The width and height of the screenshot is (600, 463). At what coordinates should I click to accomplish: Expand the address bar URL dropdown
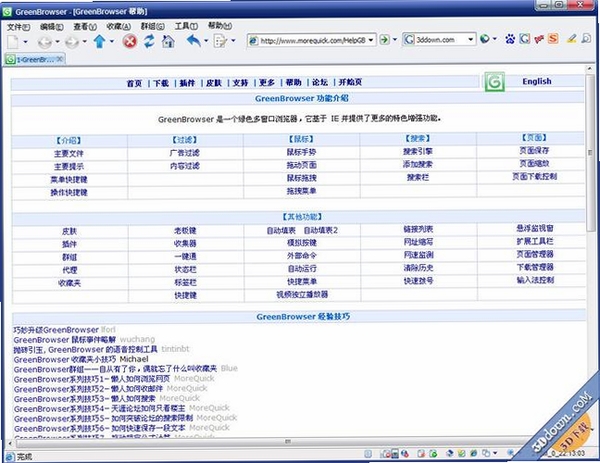click(x=371, y=40)
